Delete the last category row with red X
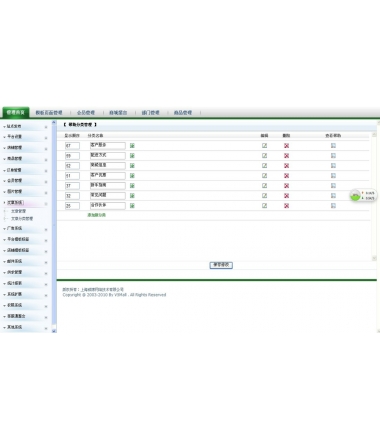 coord(286,206)
